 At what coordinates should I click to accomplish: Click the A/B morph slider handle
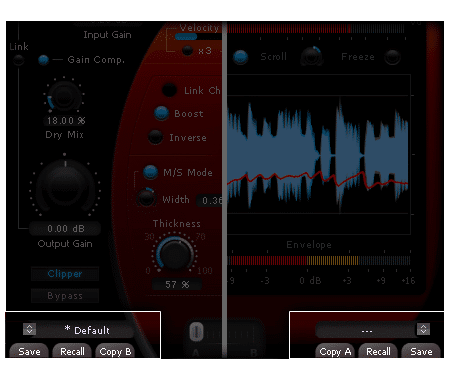point(196,332)
